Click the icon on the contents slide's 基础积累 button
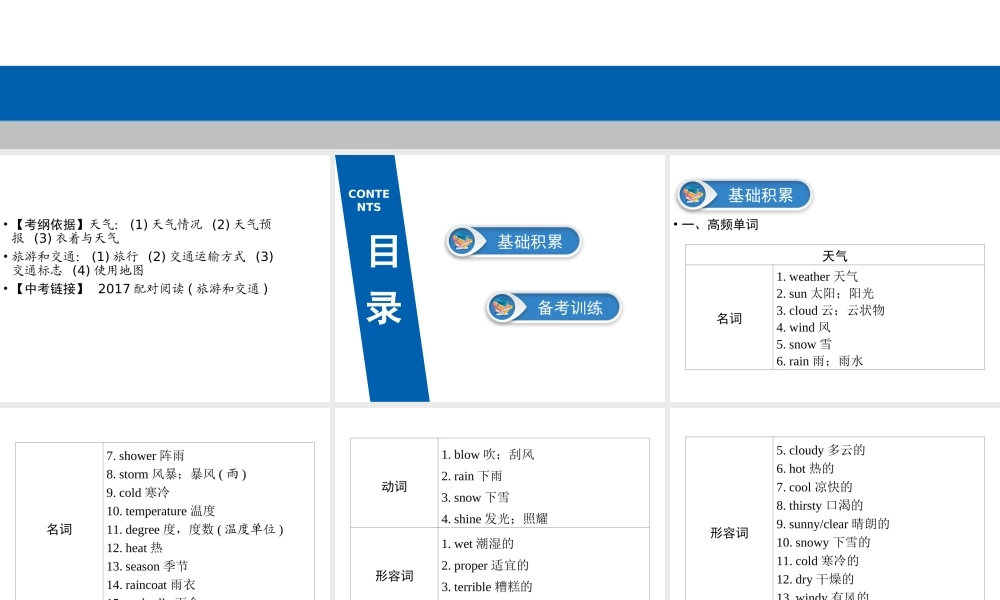 point(463,241)
